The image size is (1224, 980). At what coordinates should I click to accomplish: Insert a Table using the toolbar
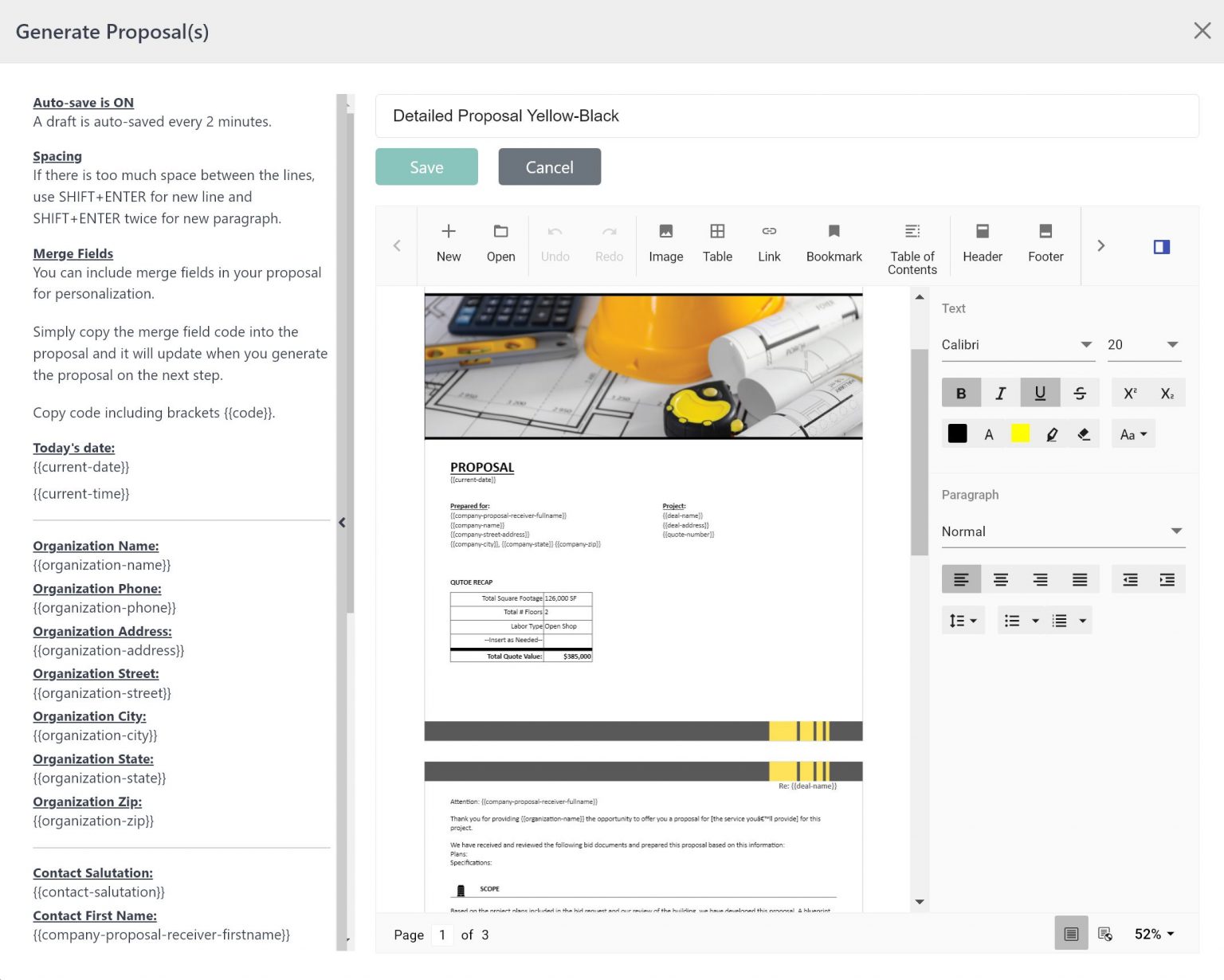(717, 243)
